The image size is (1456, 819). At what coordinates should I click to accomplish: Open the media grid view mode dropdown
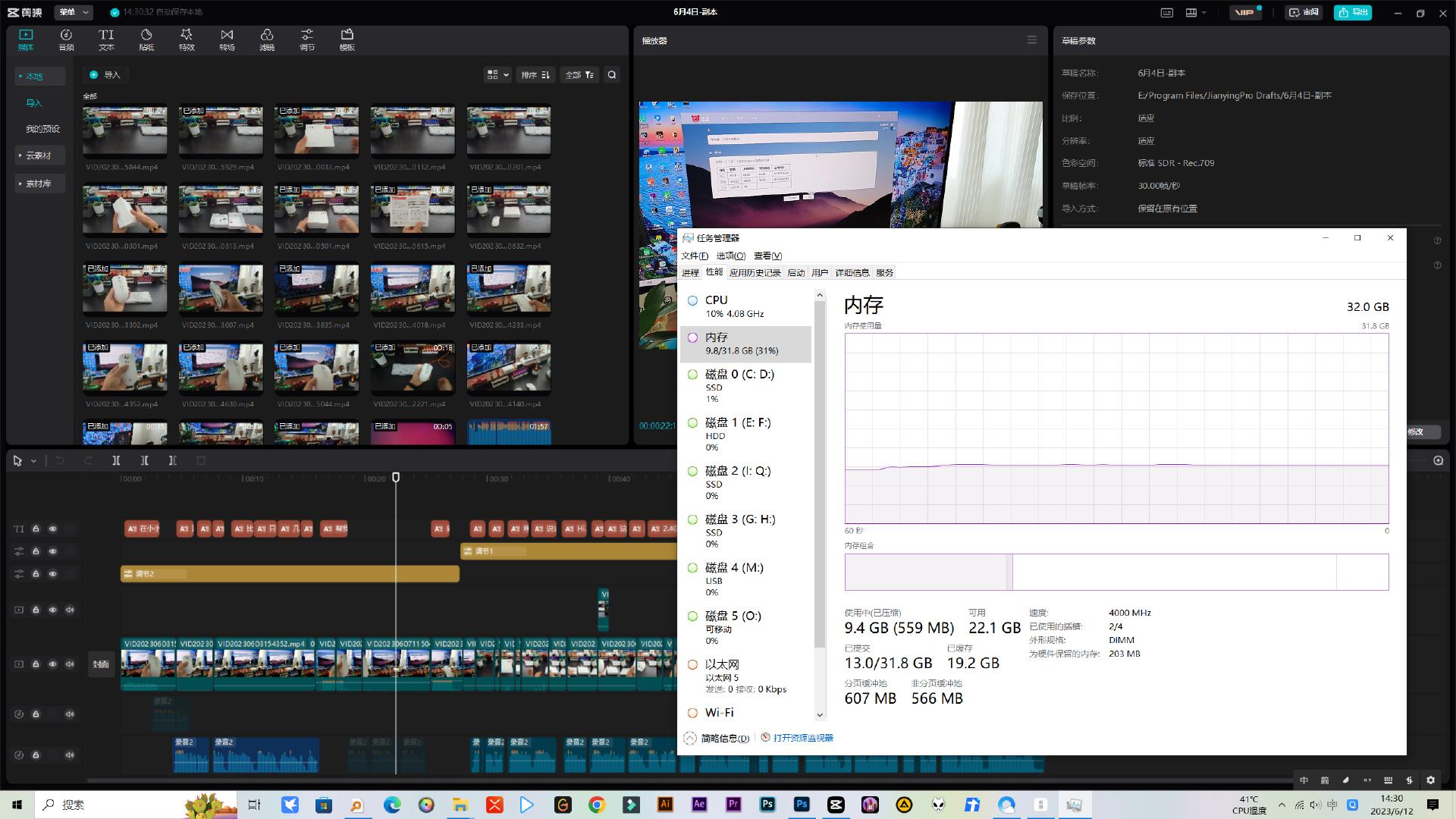click(497, 74)
